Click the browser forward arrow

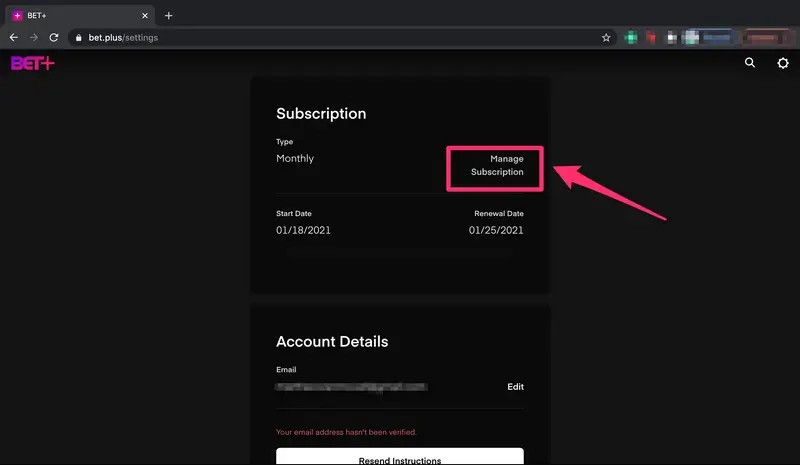pos(34,37)
